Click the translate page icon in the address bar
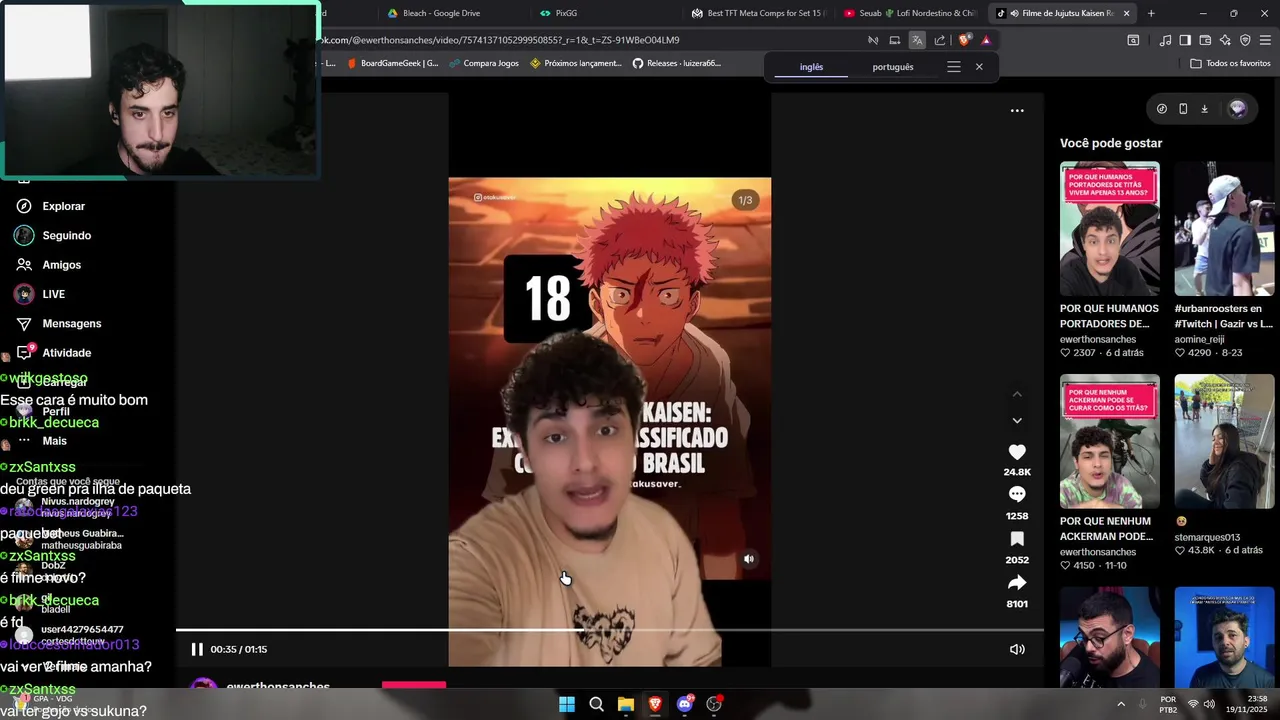 [x=917, y=40]
